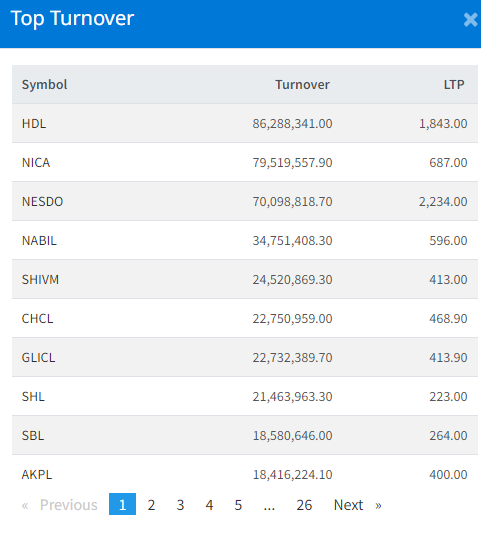Go to pagination page 5
The height and width of the screenshot is (533, 481).
coord(238,505)
